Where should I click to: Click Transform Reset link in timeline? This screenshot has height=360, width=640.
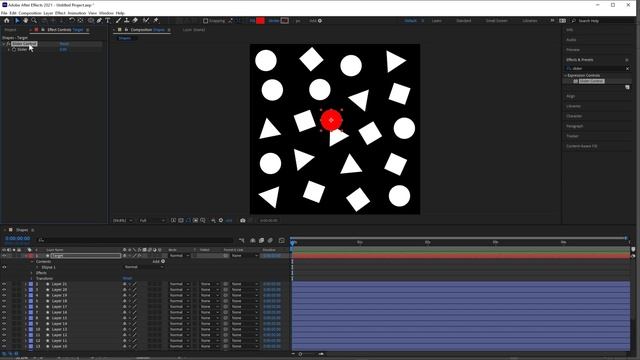pos(127,278)
